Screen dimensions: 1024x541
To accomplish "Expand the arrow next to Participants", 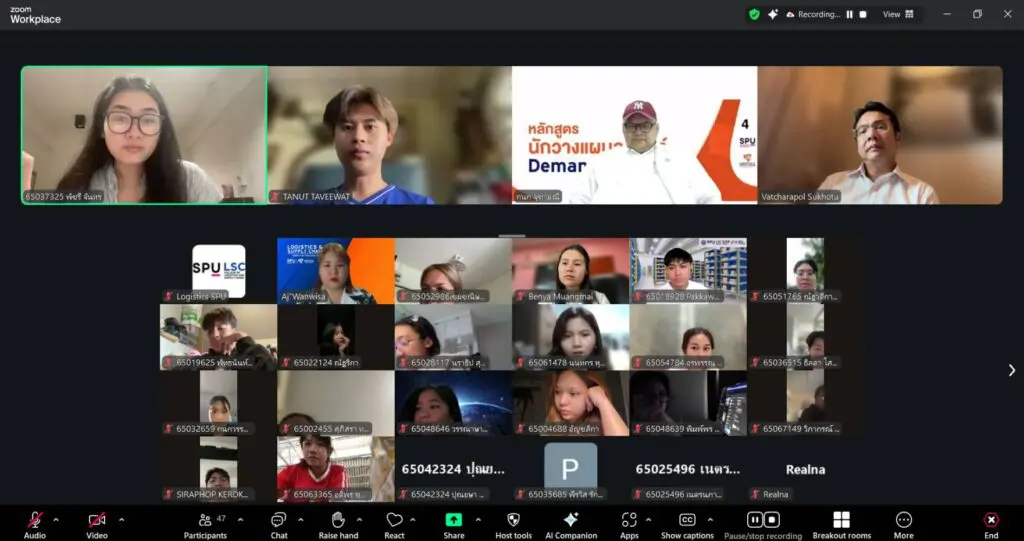I will tap(240, 520).
